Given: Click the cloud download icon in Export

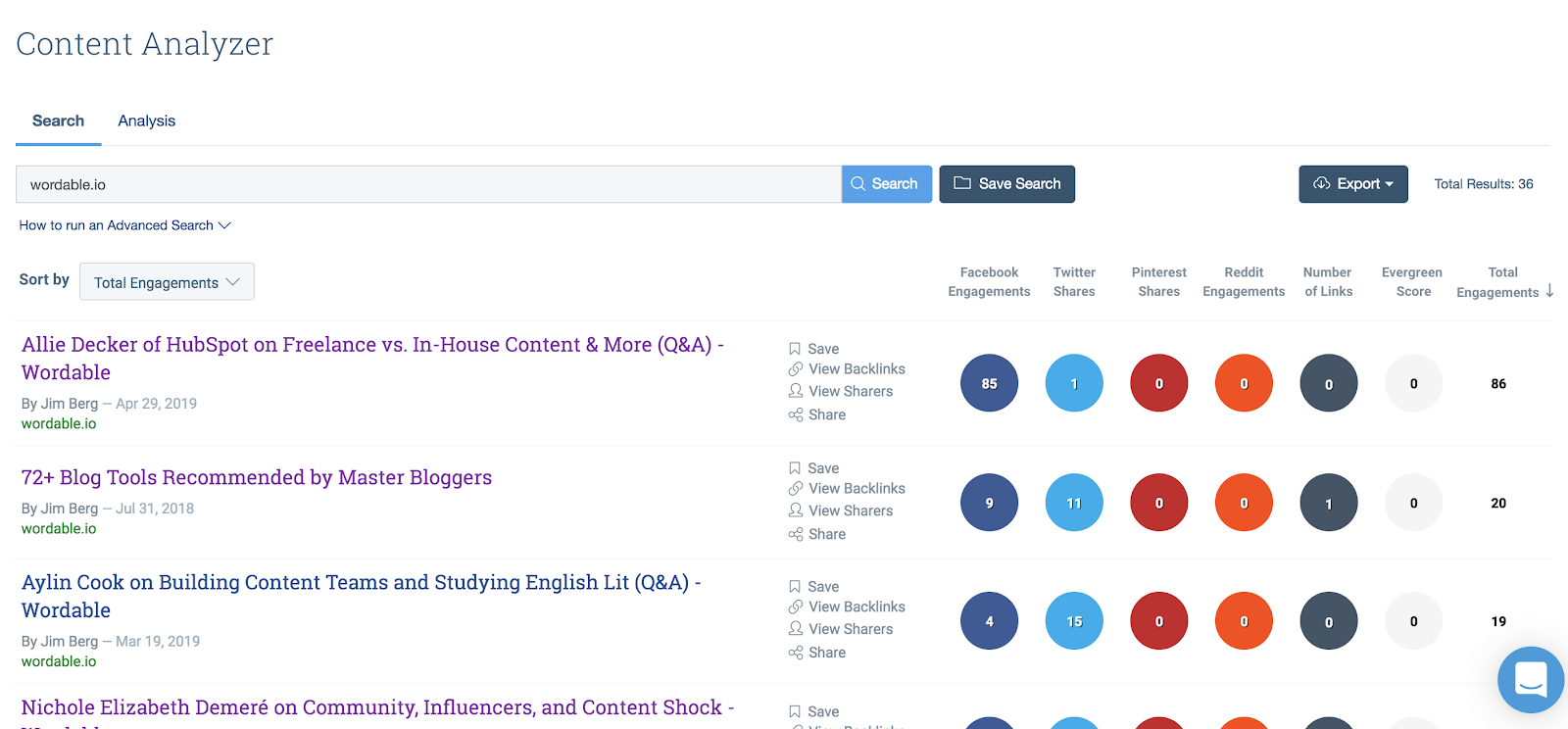Looking at the screenshot, I should [x=1322, y=183].
